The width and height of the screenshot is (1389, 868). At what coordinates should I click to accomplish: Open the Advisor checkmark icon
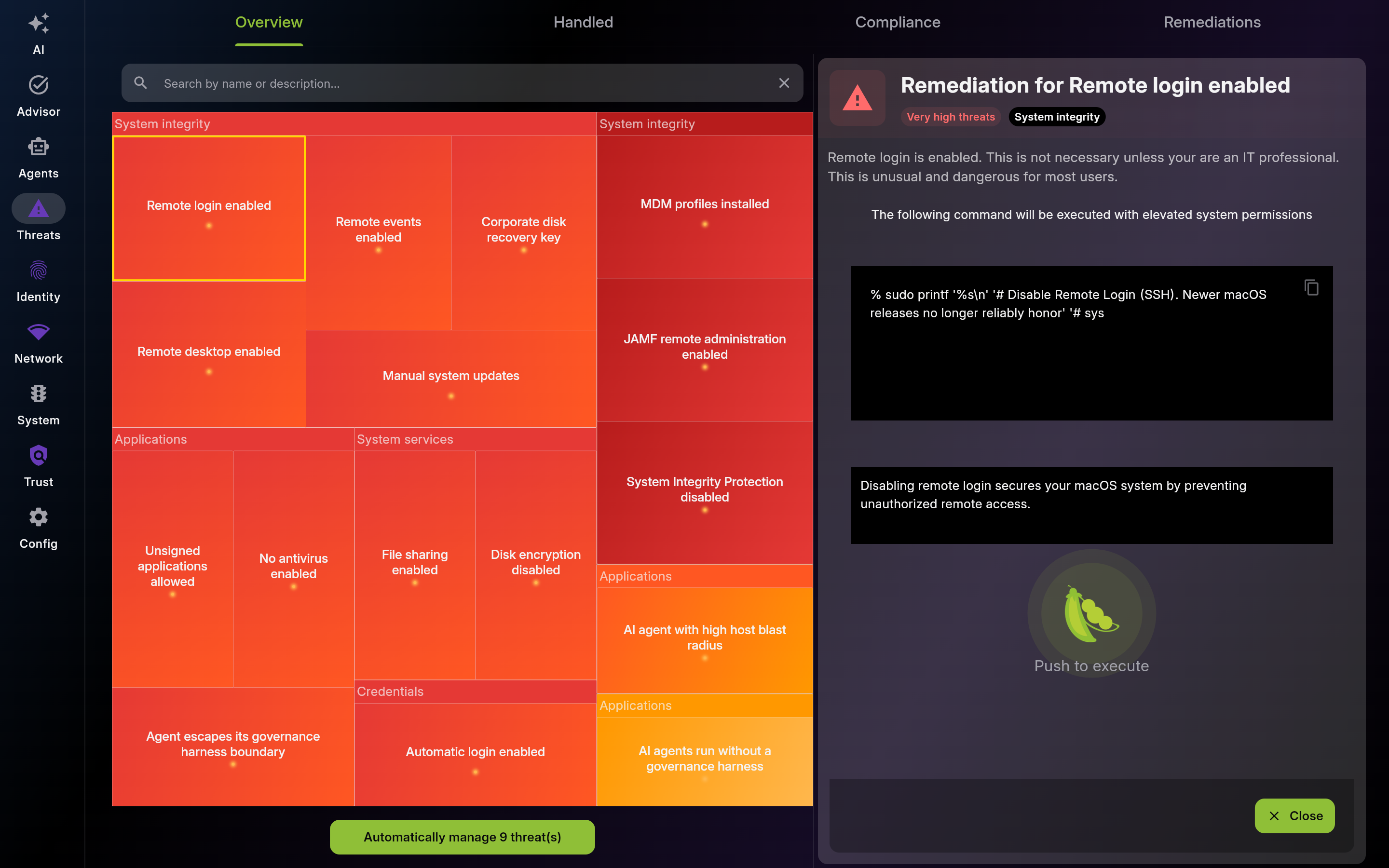click(39, 85)
